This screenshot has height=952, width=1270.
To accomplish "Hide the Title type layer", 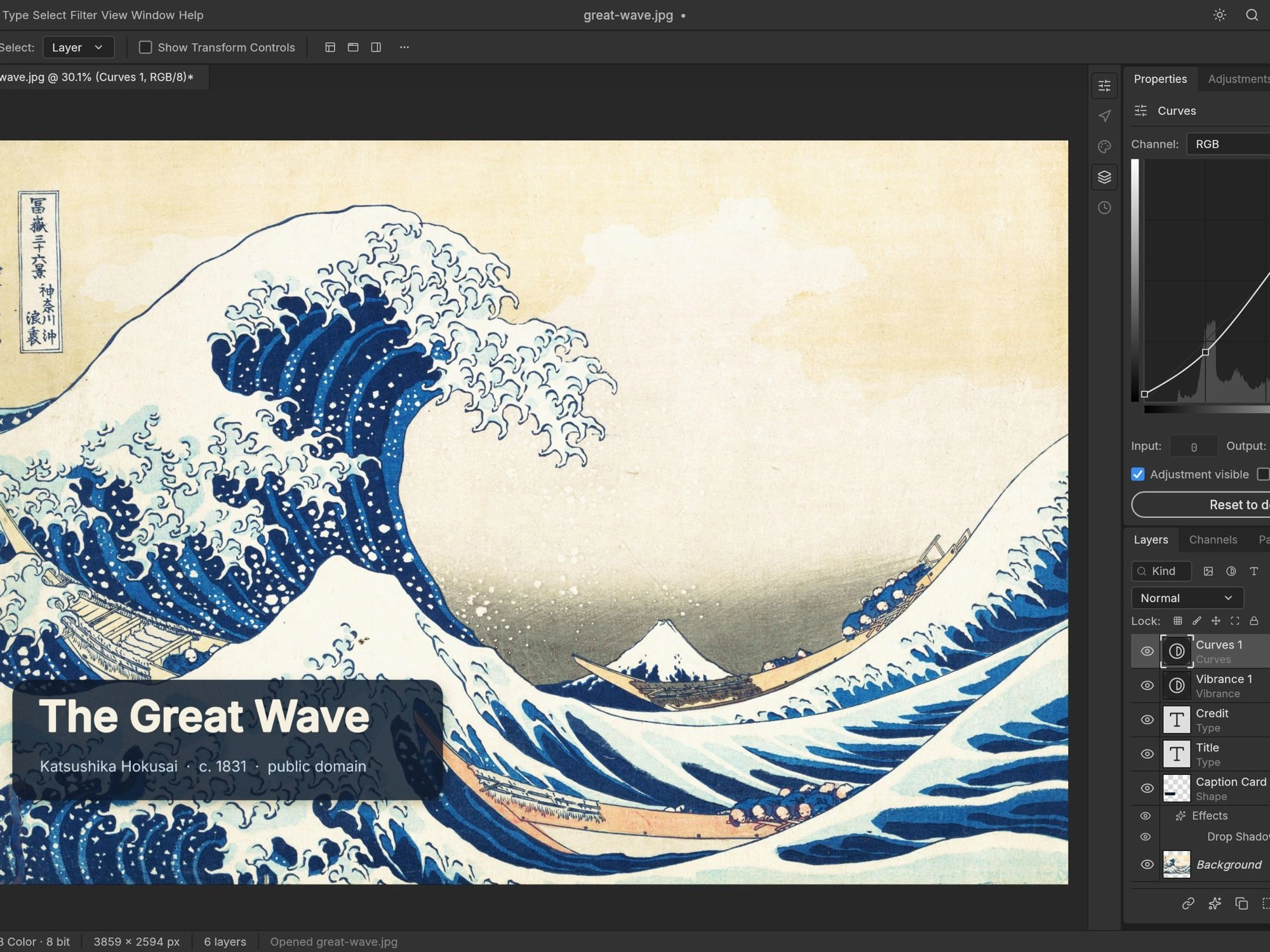I will click(x=1147, y=754).
